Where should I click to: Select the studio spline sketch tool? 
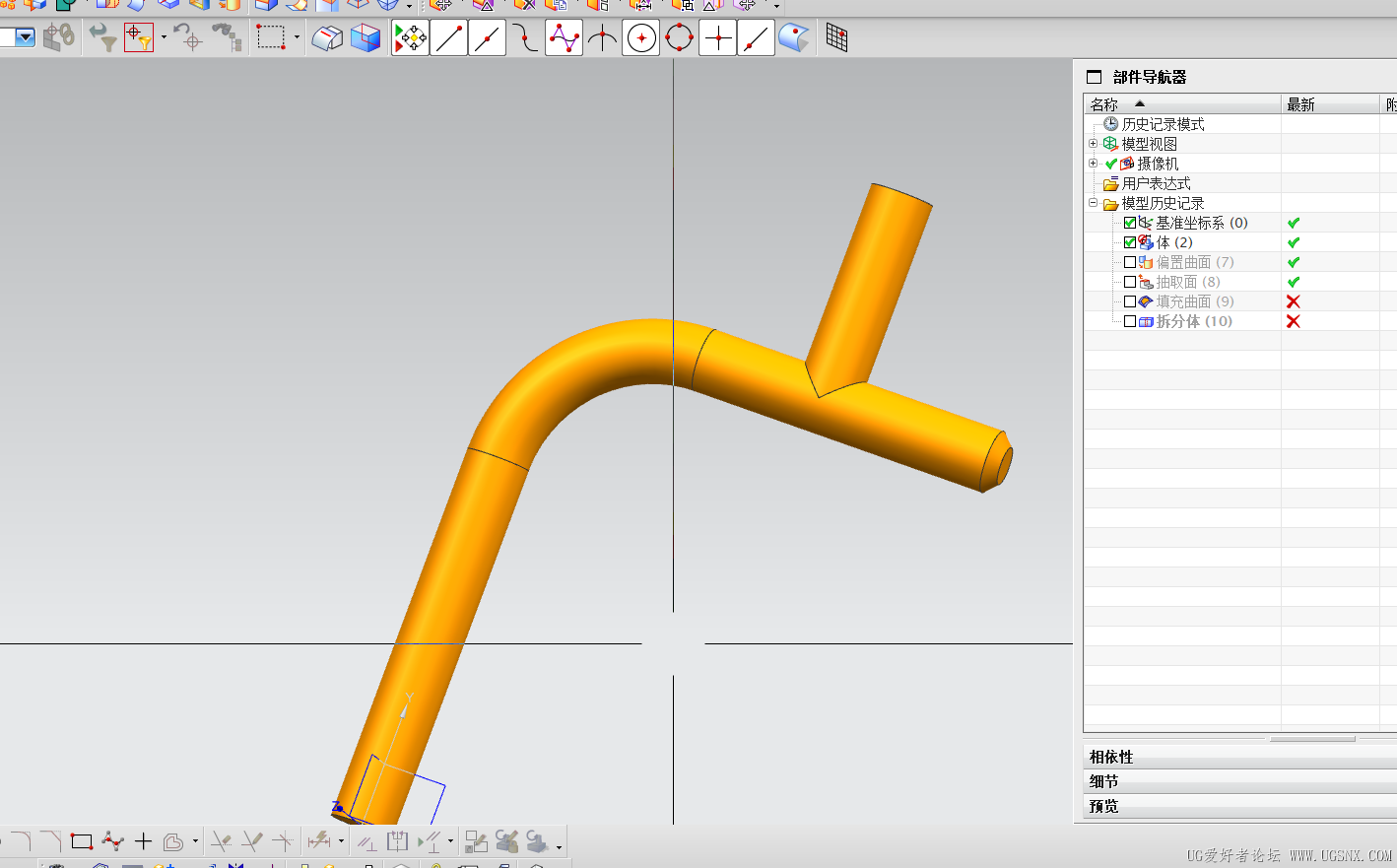(x=113, y=841)
